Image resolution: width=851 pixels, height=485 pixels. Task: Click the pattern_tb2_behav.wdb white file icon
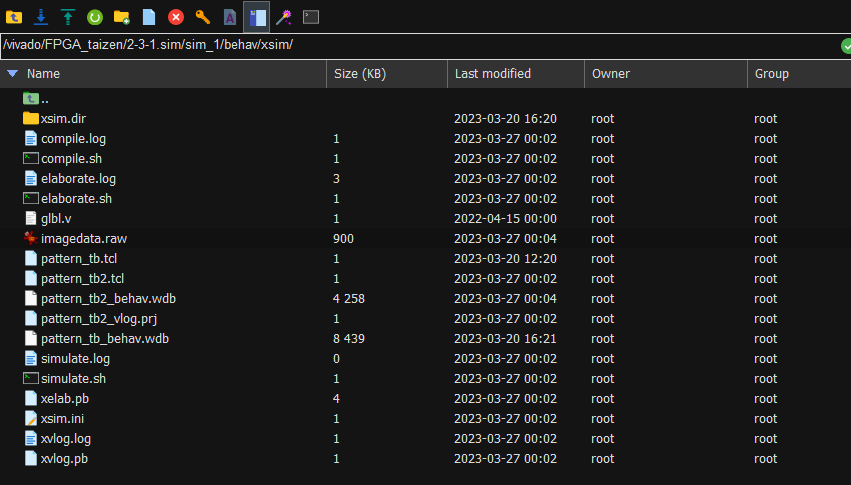point(31,298)
